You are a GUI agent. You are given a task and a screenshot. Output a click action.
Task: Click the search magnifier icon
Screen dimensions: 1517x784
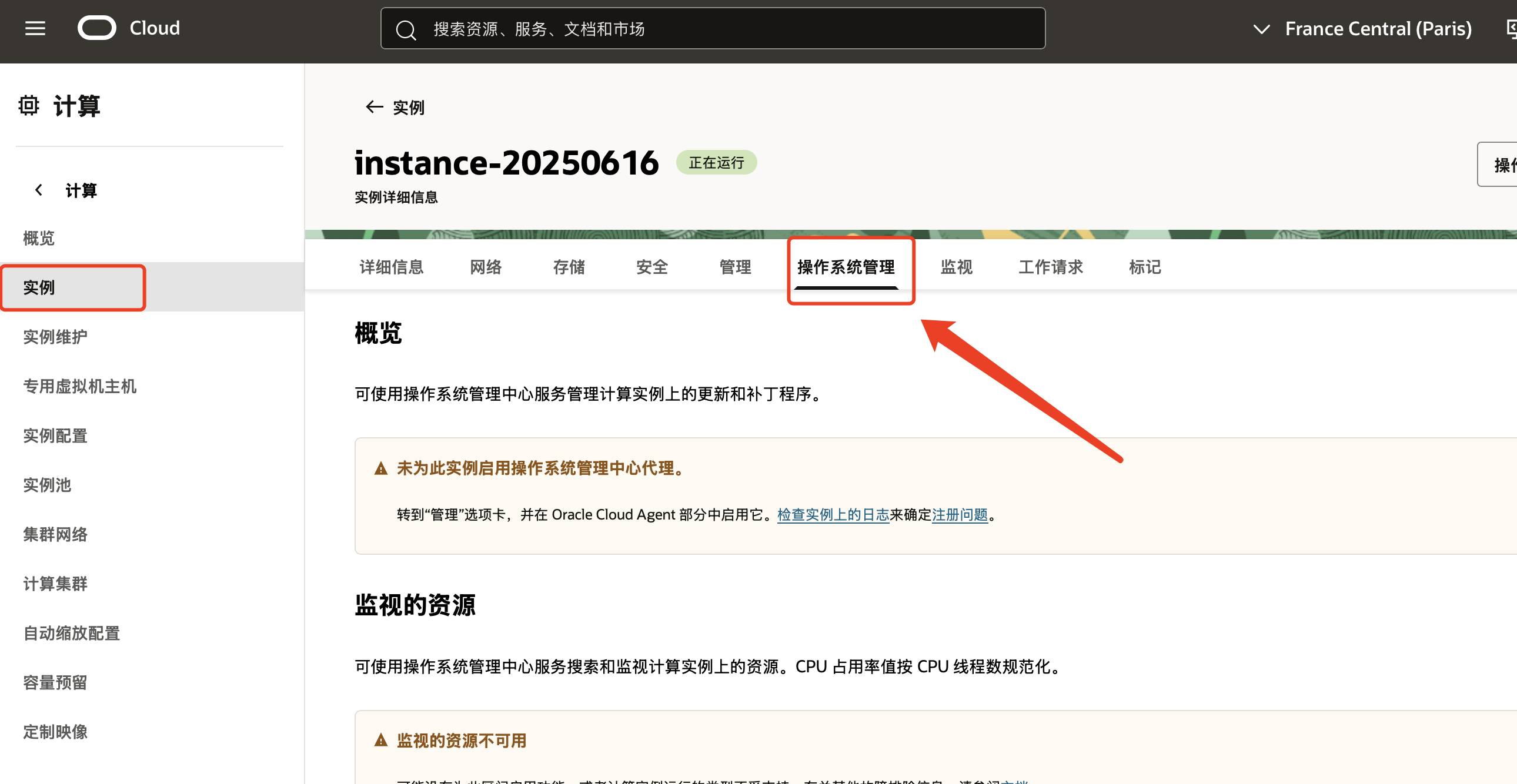(406, 29)
